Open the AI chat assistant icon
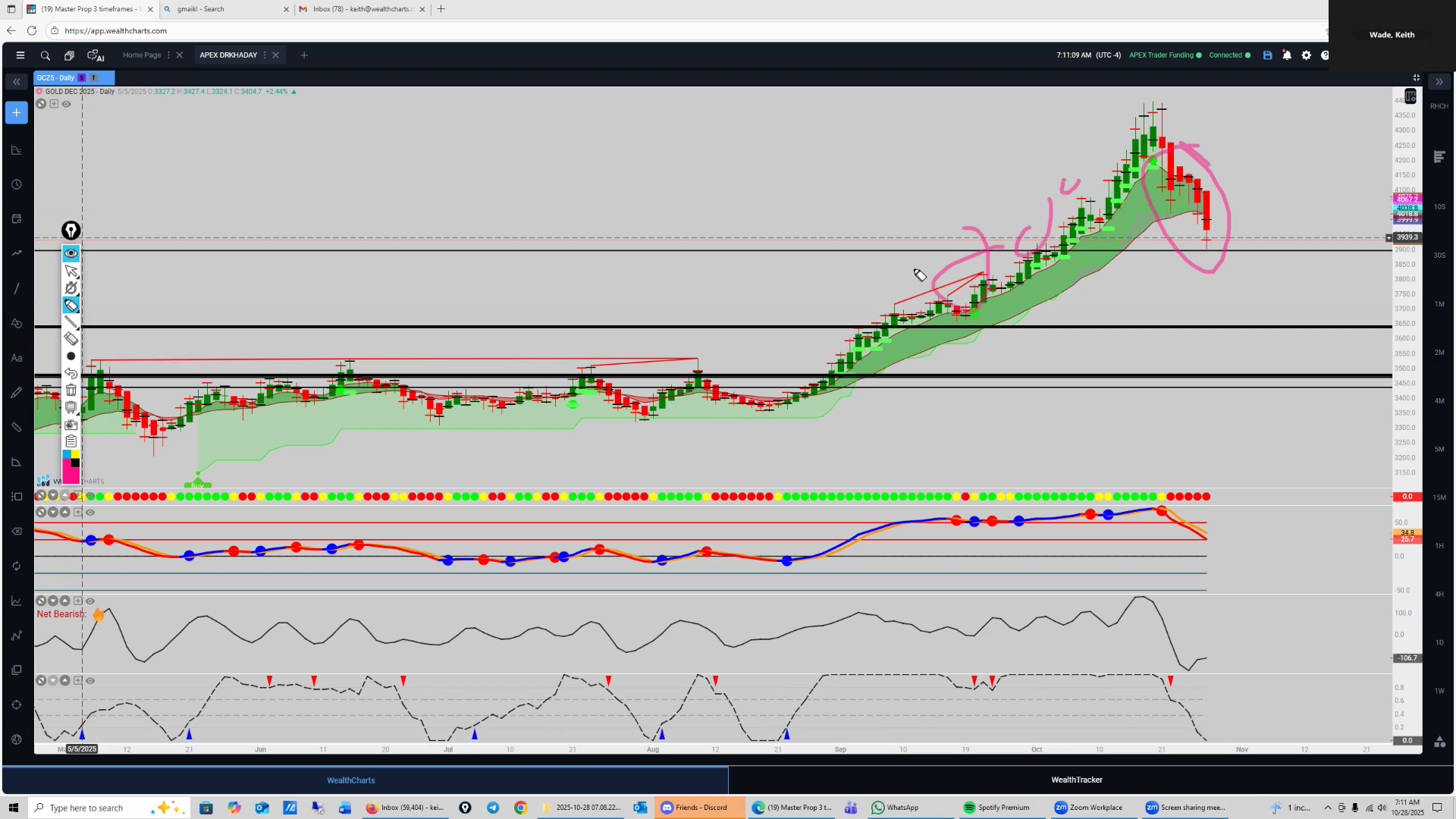Image resolution: width=1456 pixels, height=819 pixels. pyautogui.click(x=96, y=55)
